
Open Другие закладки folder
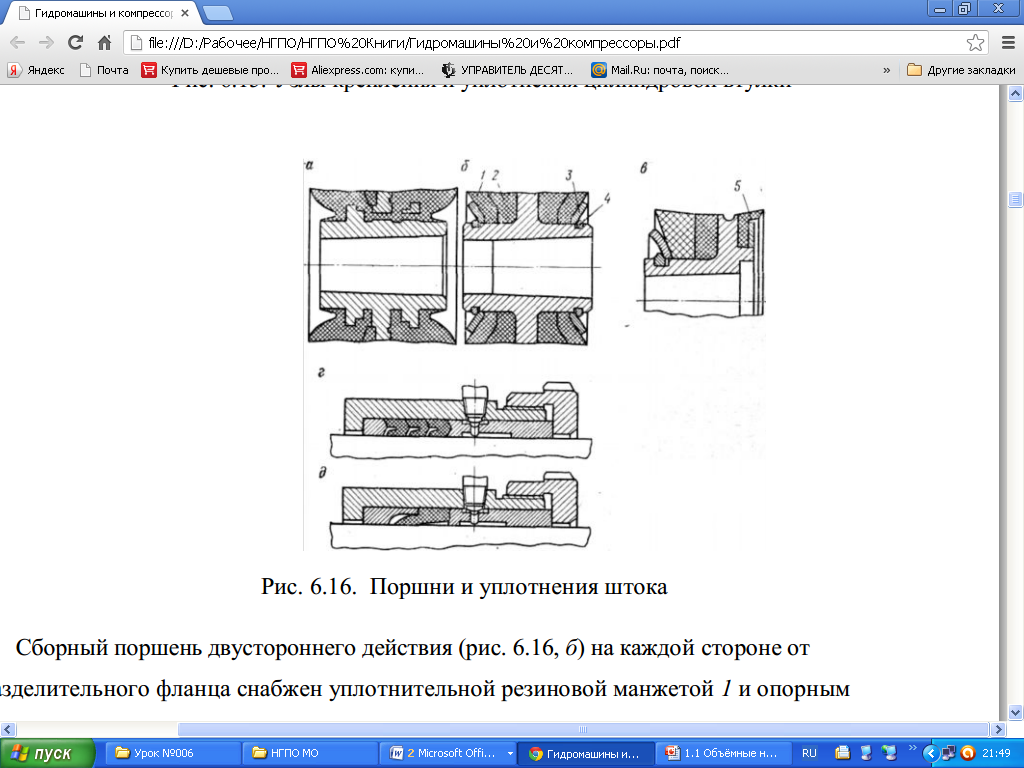pyautogui.click(x=961, y=70)
